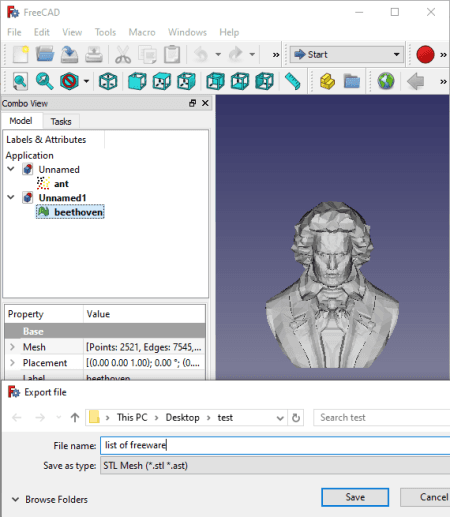The height and width of the screenshot is (517, 450).
Task: Set the axonometric view cube icon
Action: [108, 82]
